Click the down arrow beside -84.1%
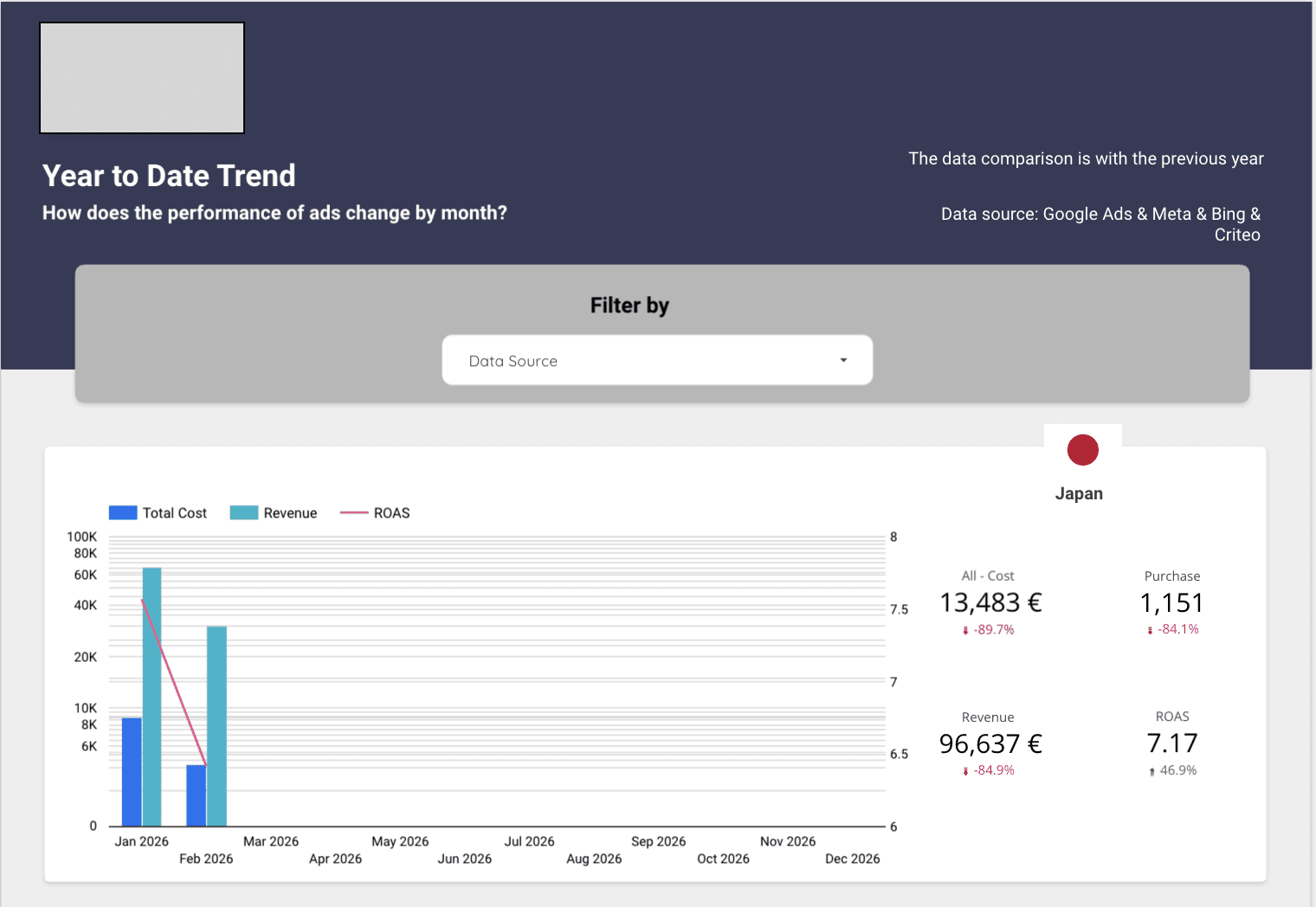This screenshot has height=907, width=1316. (x=1150, y=631)
